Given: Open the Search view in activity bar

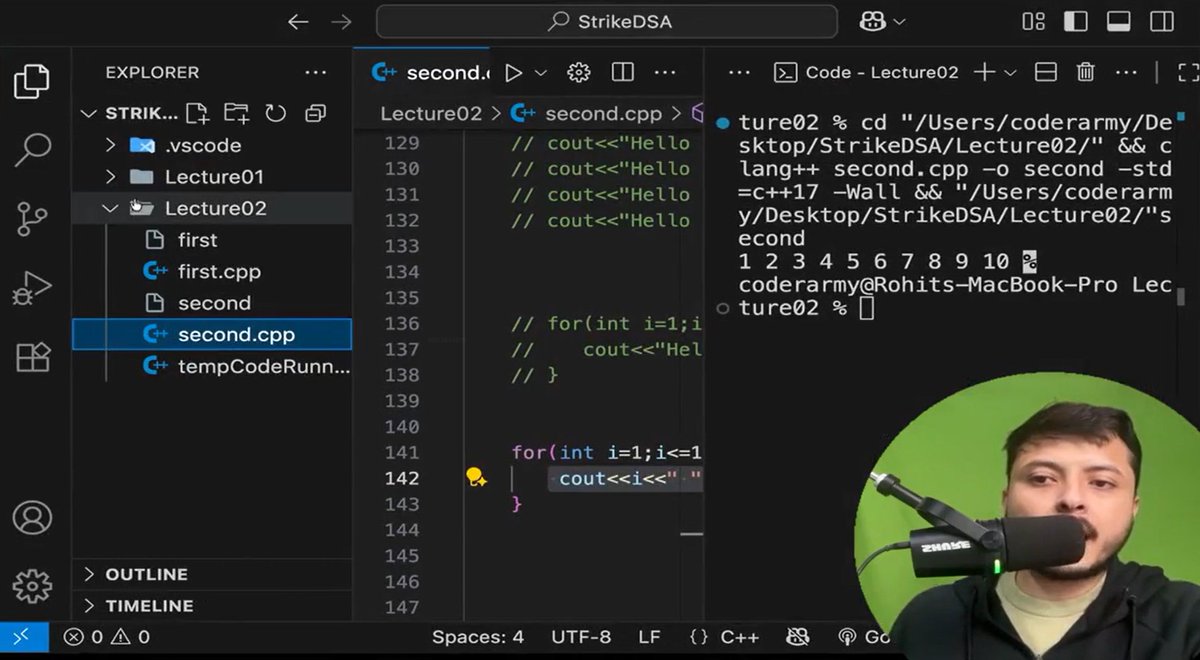Looking at the screenshot, I should [32, 150].
